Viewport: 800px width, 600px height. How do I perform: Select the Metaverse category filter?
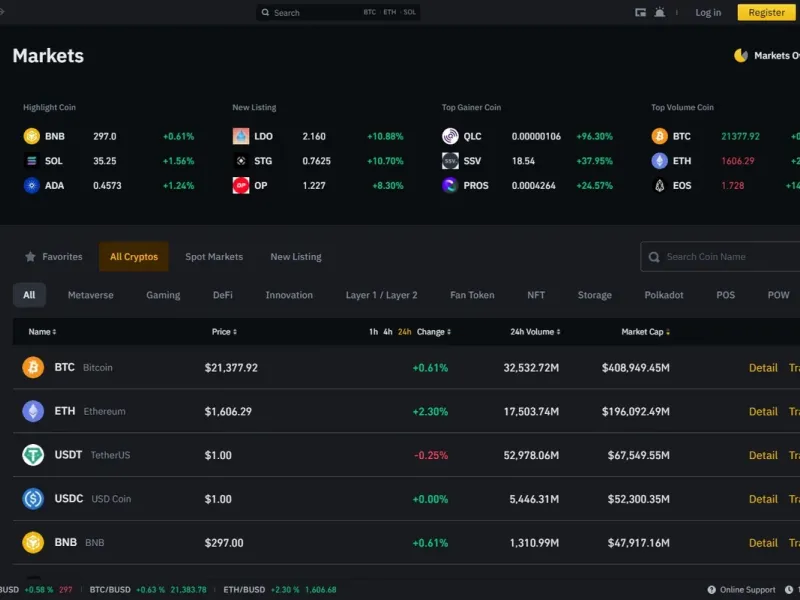pyautogui.click(x=90, y=295)
